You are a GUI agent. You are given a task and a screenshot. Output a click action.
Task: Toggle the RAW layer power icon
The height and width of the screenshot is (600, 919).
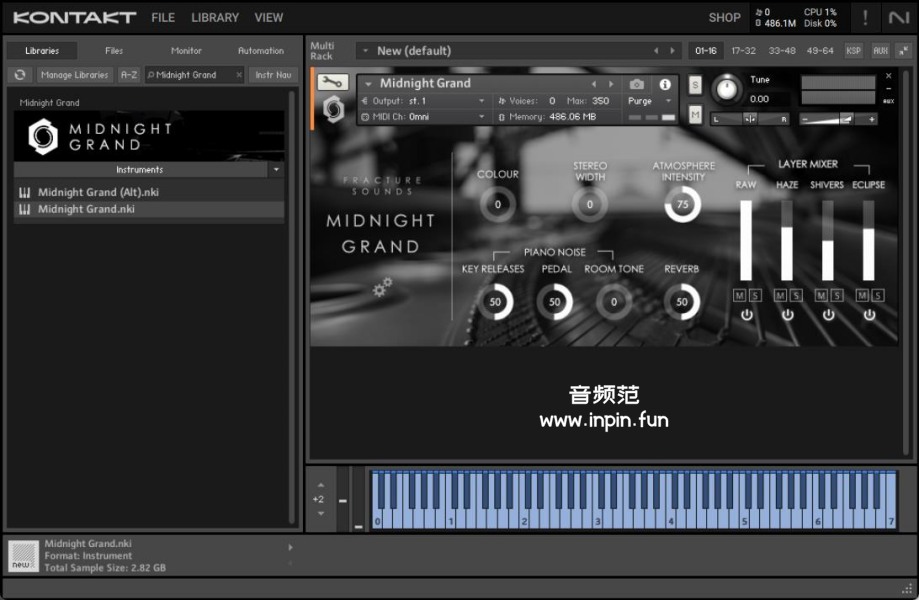[746, 315]
